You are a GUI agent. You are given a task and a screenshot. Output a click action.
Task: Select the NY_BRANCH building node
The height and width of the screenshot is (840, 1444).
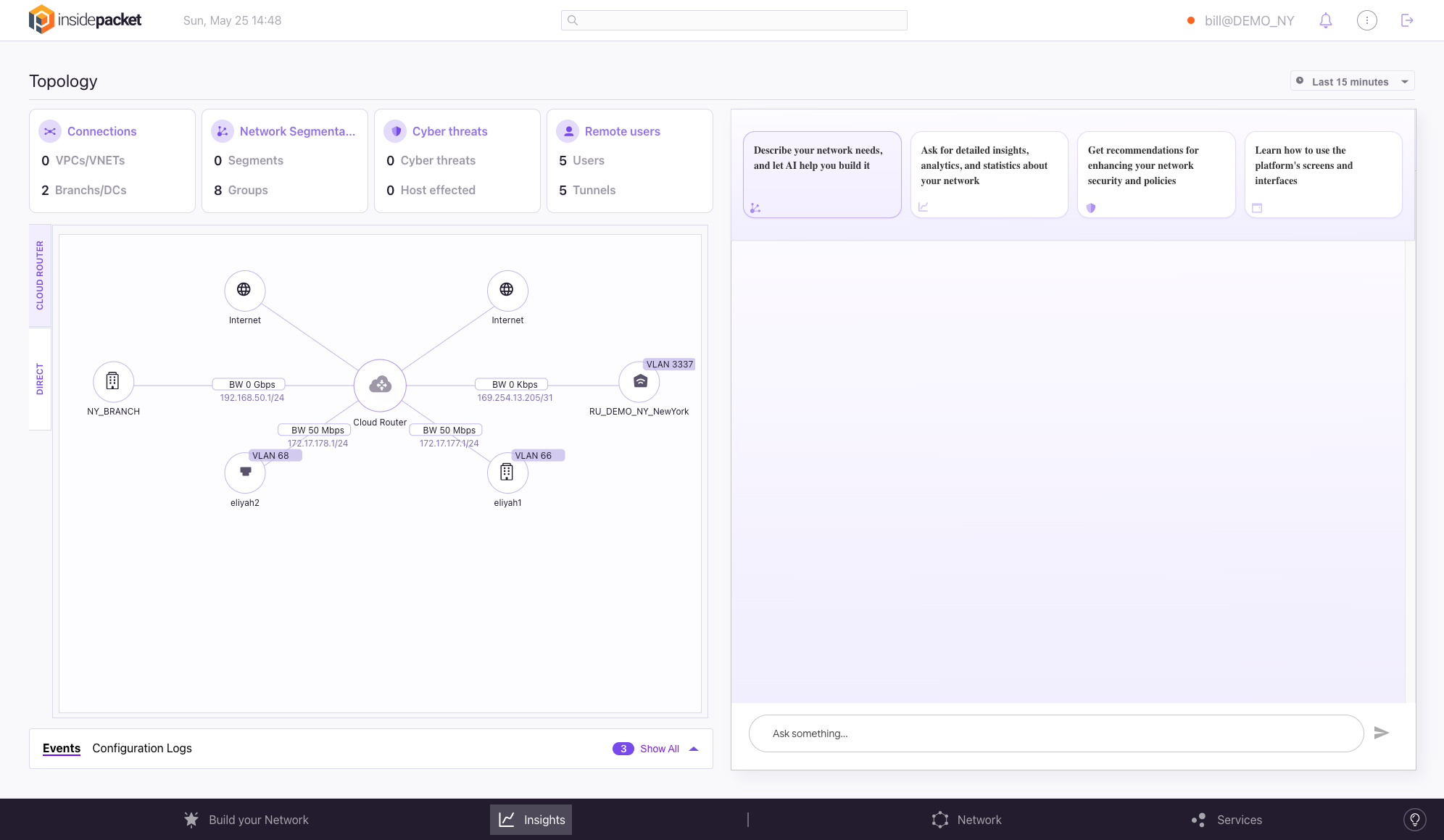pos(113,381)
